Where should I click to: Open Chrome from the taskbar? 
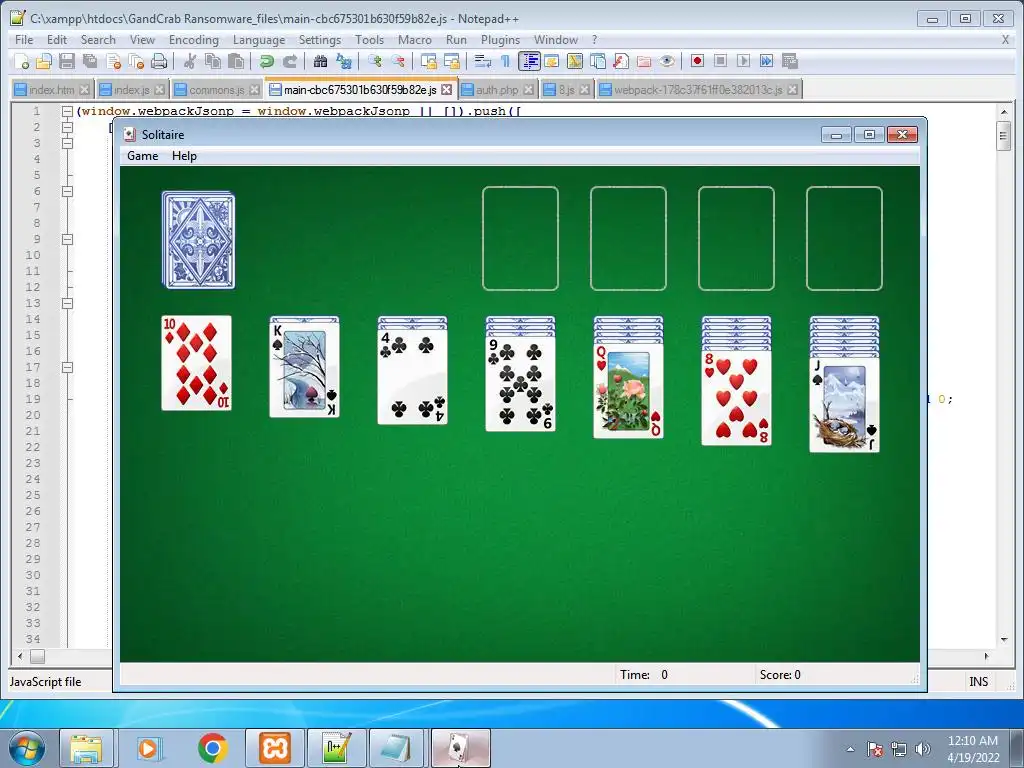212,748
